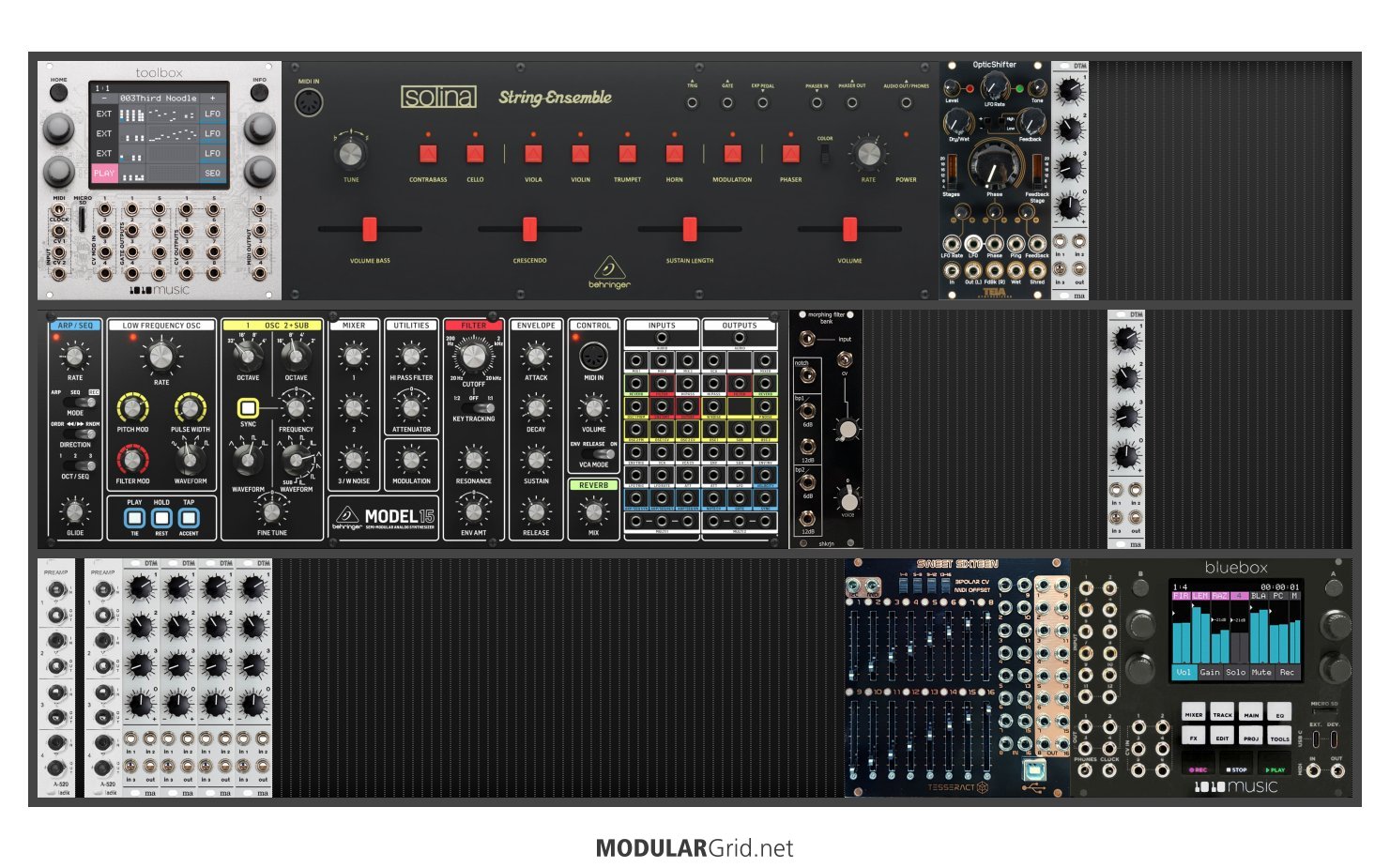Screen dimensions: 1390x868
Task: Click the EXP PEDAL jack on Solina
Action: (x=762, y=102)
